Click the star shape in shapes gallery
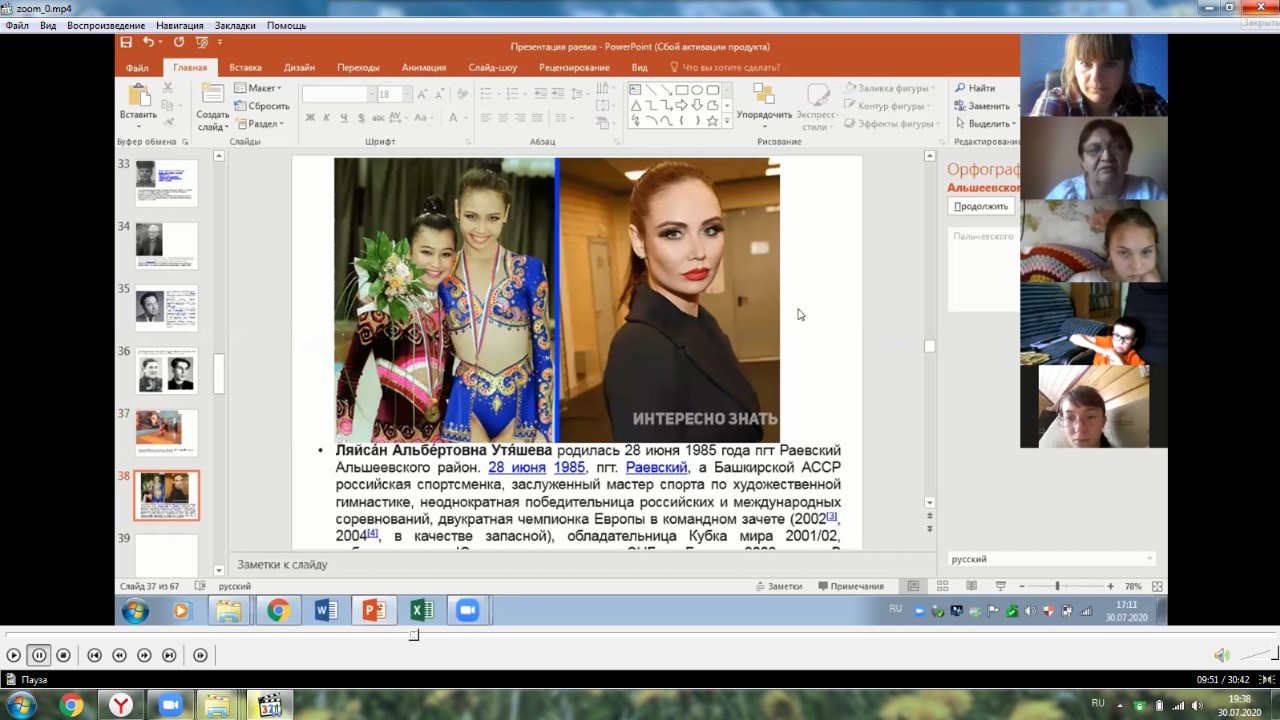The width and height of the screenshot is (1280, 720). click(712, 121)
